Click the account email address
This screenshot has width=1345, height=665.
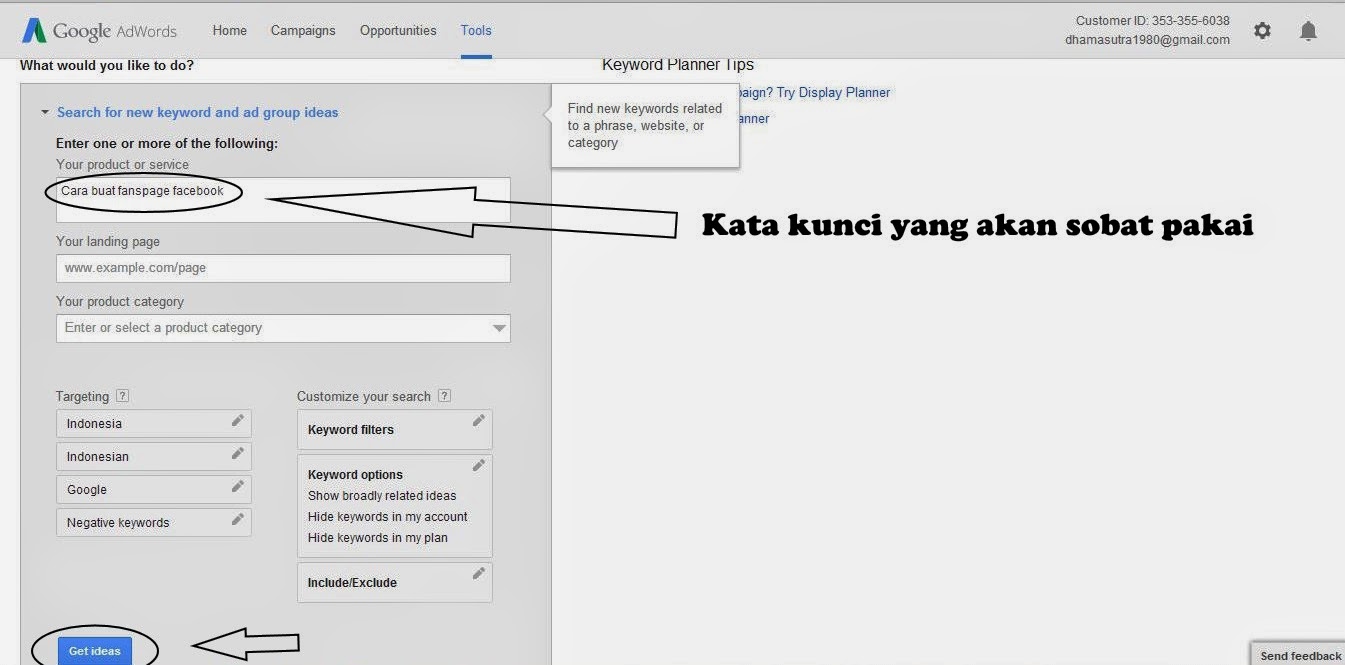click(1147, 40)
